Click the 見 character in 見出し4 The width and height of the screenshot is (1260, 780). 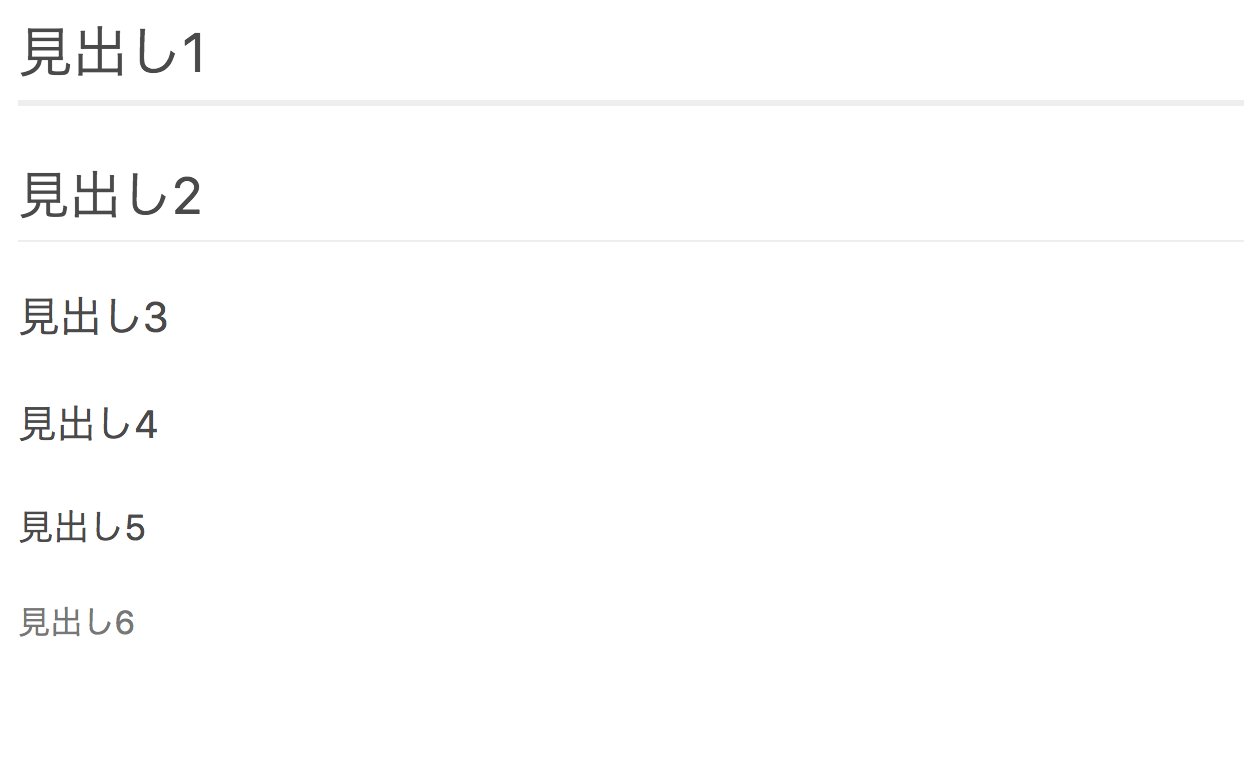click(x=38, y=424)
